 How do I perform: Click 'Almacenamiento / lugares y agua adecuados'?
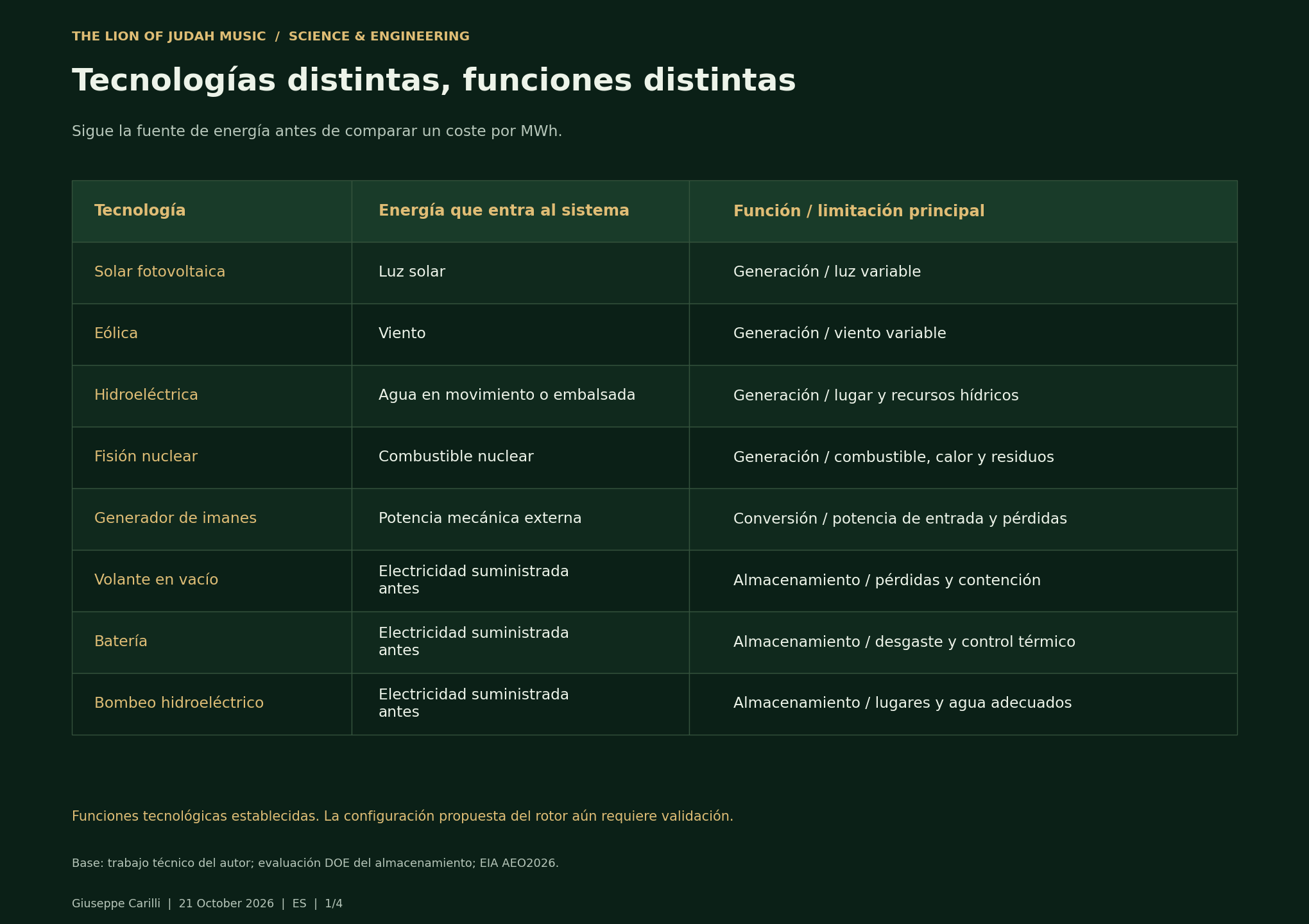point(902,703)
